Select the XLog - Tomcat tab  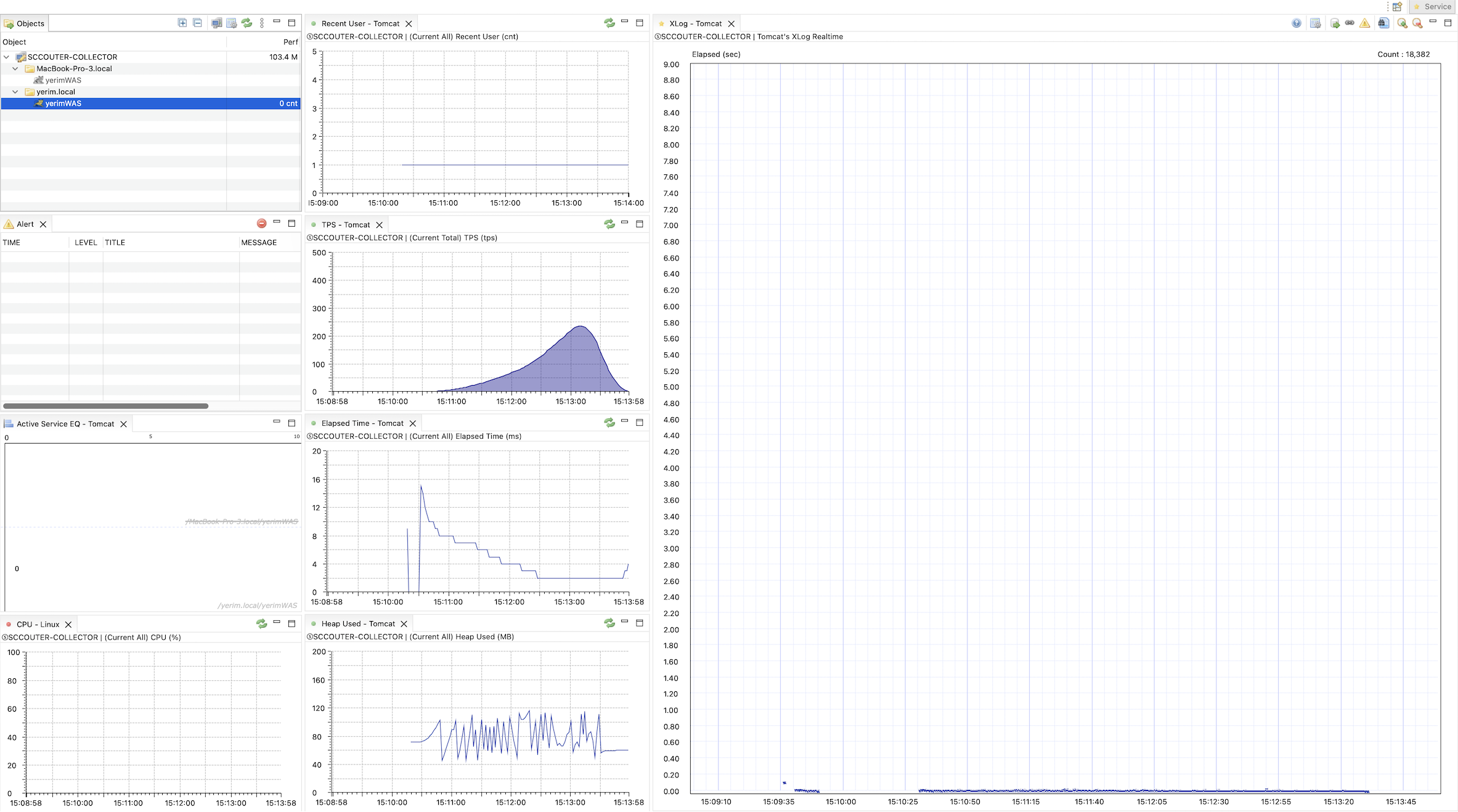pyautogui.click(x=695, y=23)
